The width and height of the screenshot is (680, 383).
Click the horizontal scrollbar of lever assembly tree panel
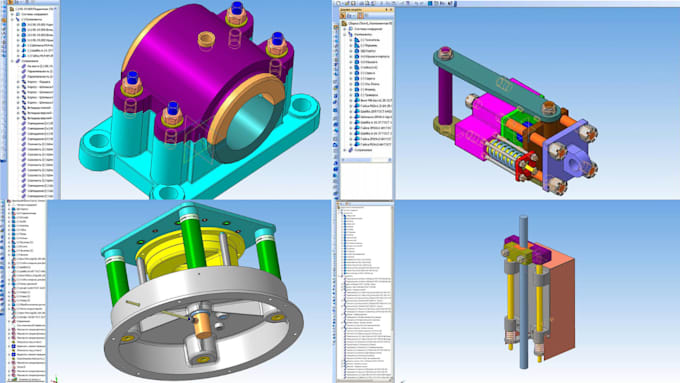pyautogui.click(x=367, y=160)
